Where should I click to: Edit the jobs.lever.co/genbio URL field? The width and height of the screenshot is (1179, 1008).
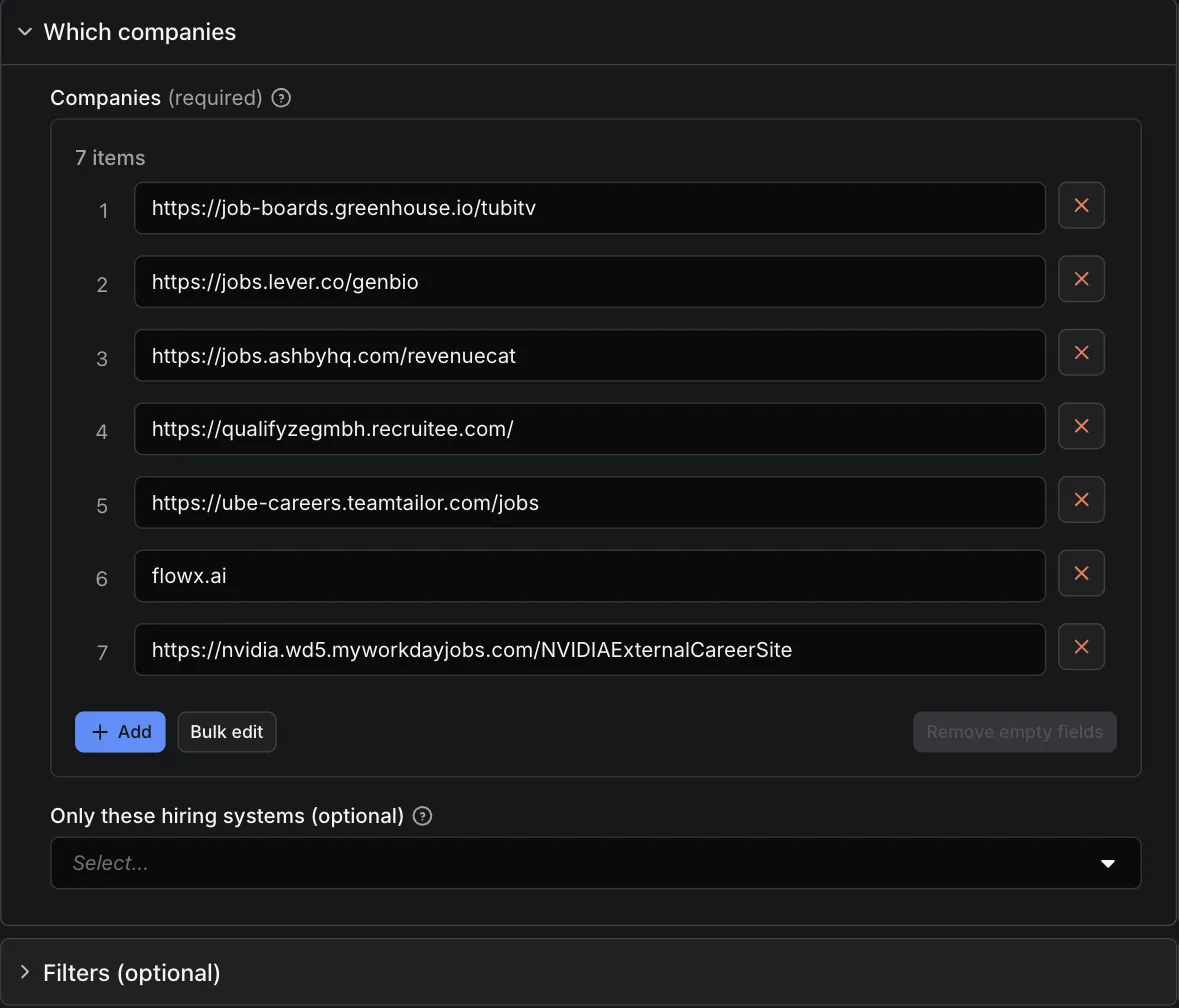pos(590,282)
